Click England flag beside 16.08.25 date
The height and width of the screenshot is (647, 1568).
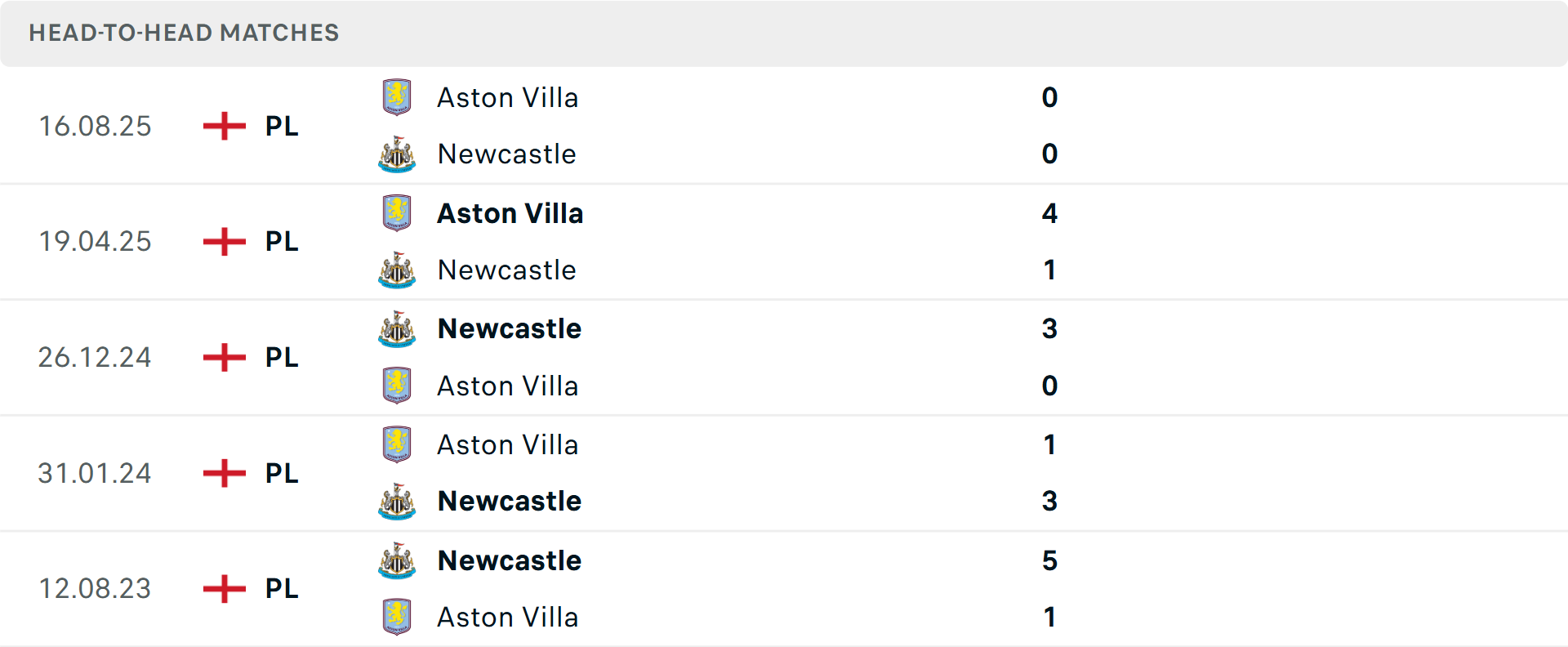pyautogui.click(x=225, y=126)
